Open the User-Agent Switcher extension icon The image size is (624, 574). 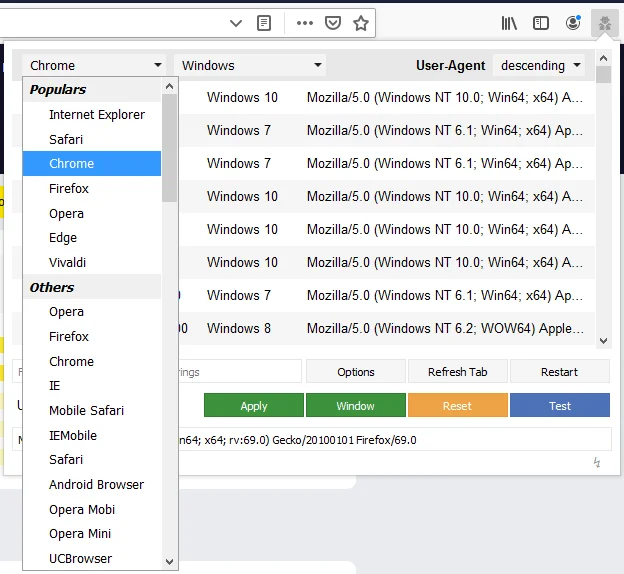click(x=604, y=23)
